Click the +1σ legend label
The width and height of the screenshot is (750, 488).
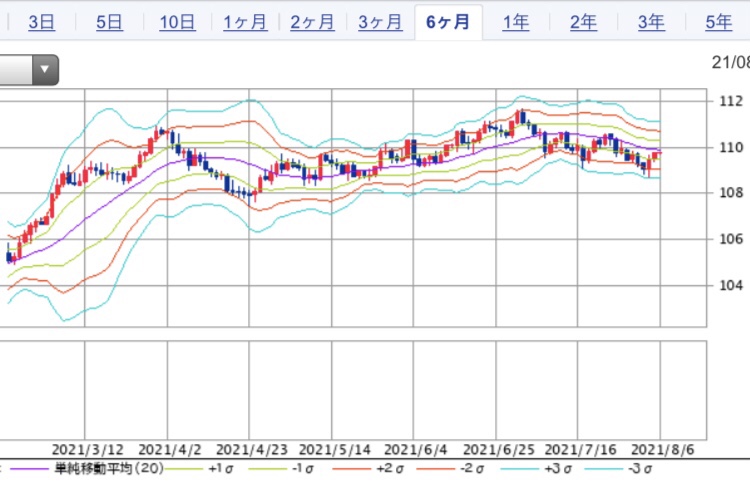(x=221, y=468)
